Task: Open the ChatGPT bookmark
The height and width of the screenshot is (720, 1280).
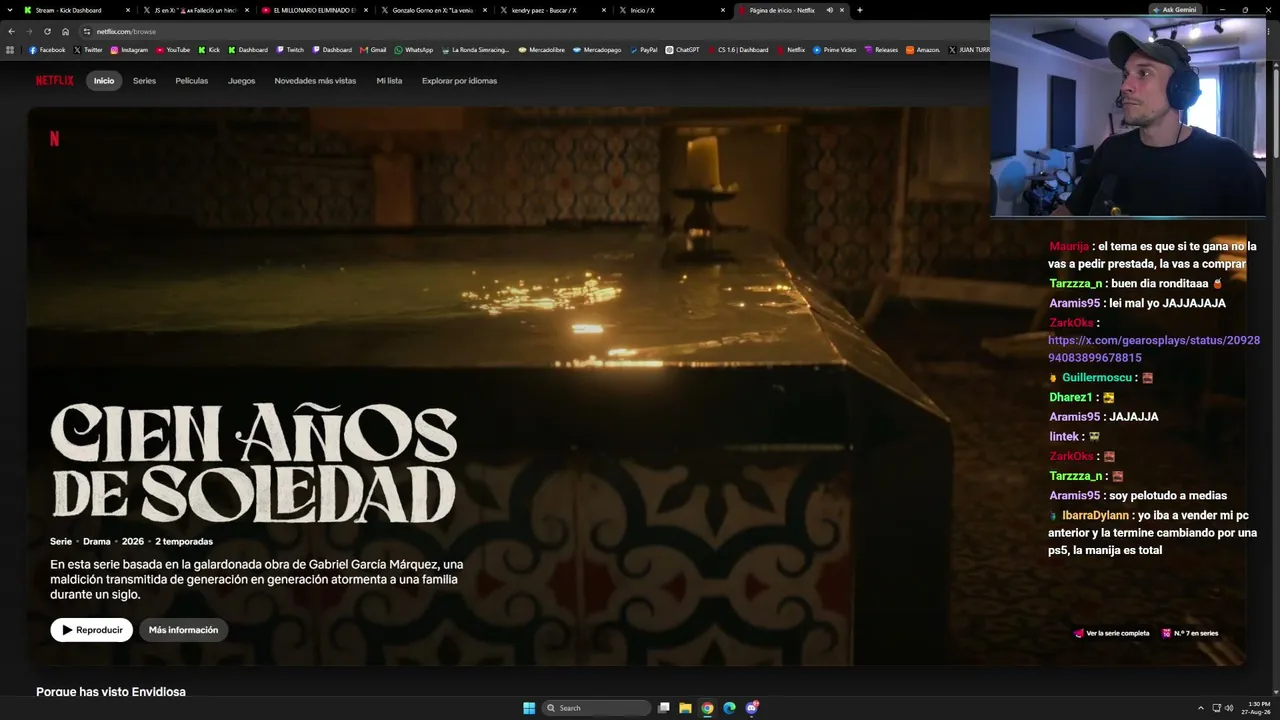Action: pos(683,50)
